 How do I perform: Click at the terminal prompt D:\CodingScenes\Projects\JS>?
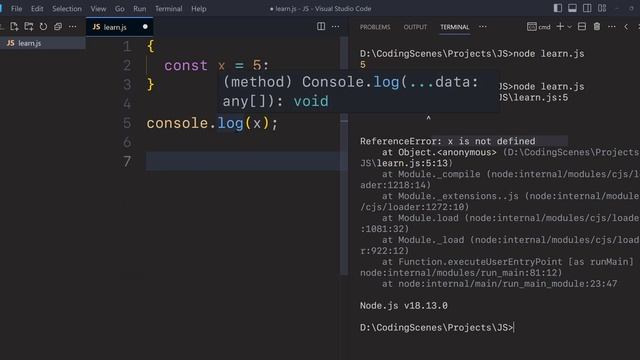(436, 327)
